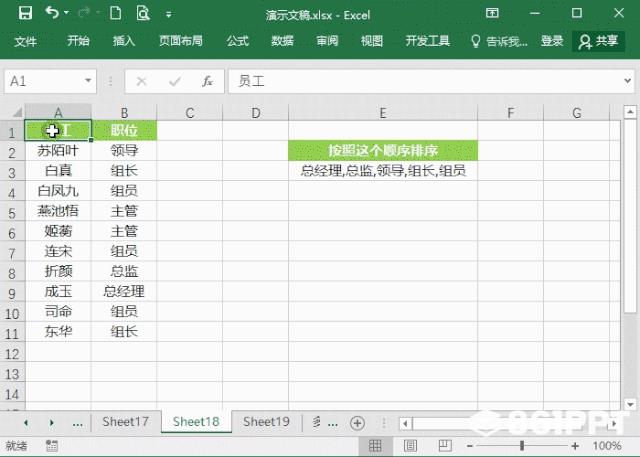The image size is (640, 457).
Task: Click the zoom slider handle
Action: [522, 446]
